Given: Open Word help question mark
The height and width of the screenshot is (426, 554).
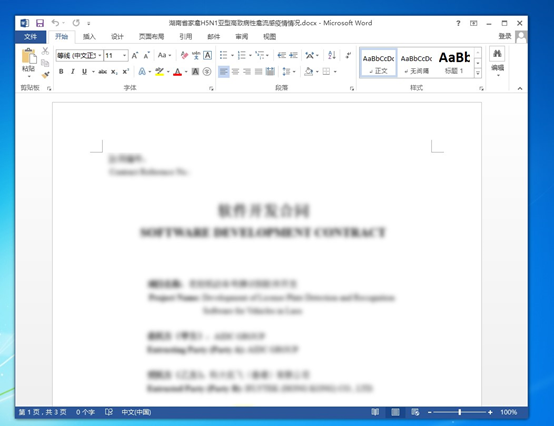Looking at the screenshot, I should tap(458, 23).
